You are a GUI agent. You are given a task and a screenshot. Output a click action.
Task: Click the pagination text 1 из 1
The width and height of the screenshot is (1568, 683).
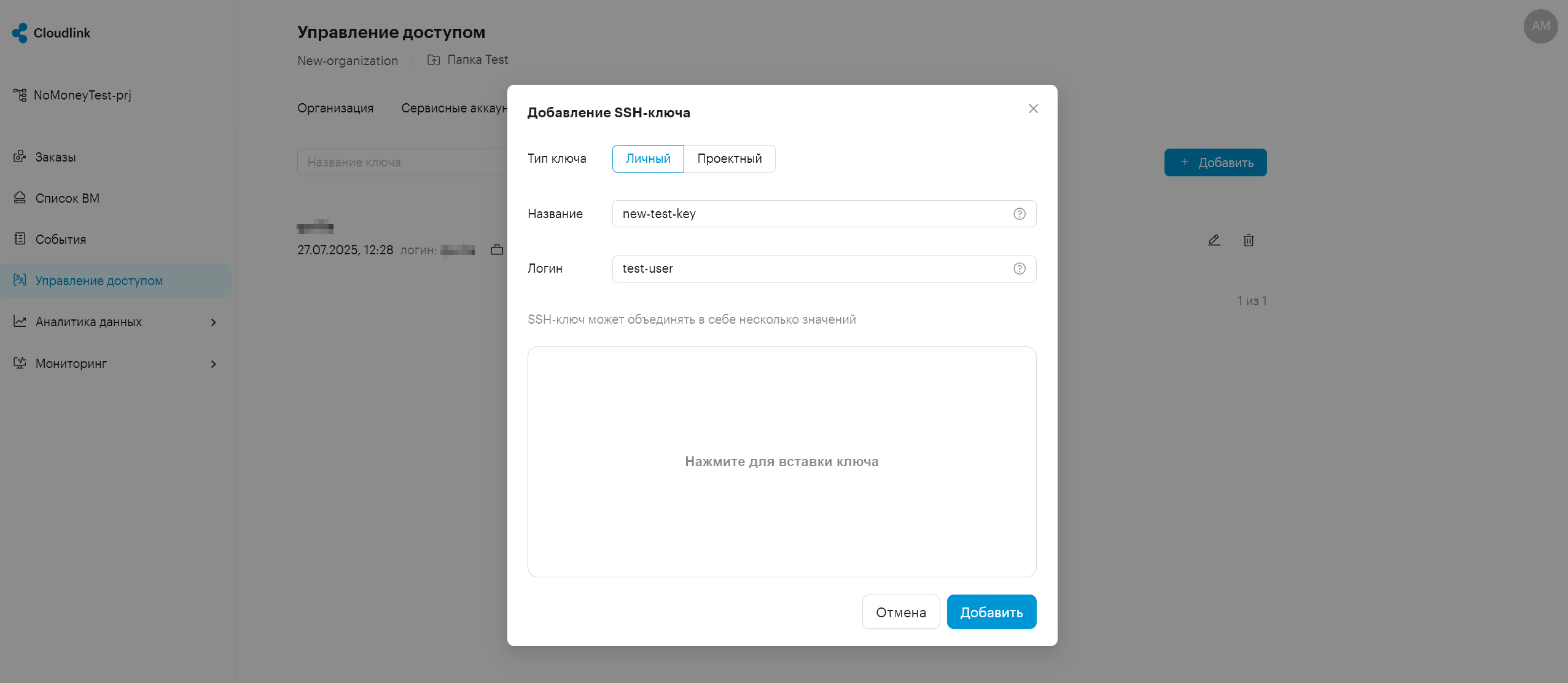[1252, 301]
